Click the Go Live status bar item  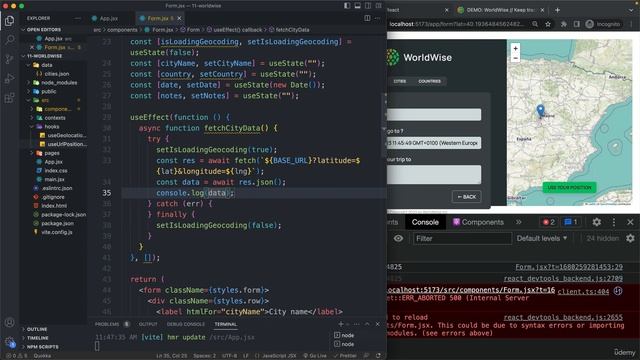pyautogui.click(x=315, y=356)
